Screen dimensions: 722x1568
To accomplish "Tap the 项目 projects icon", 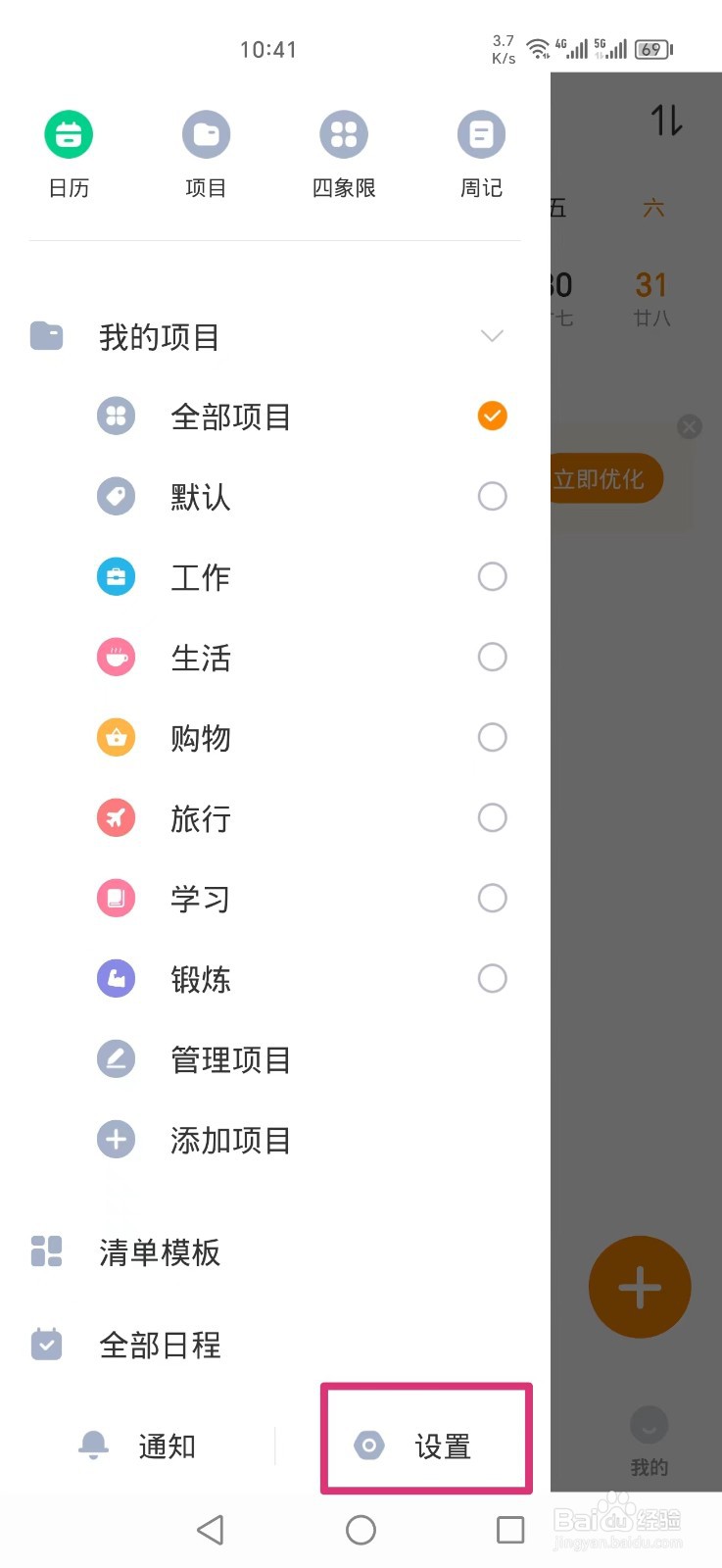I will point(206,135).
